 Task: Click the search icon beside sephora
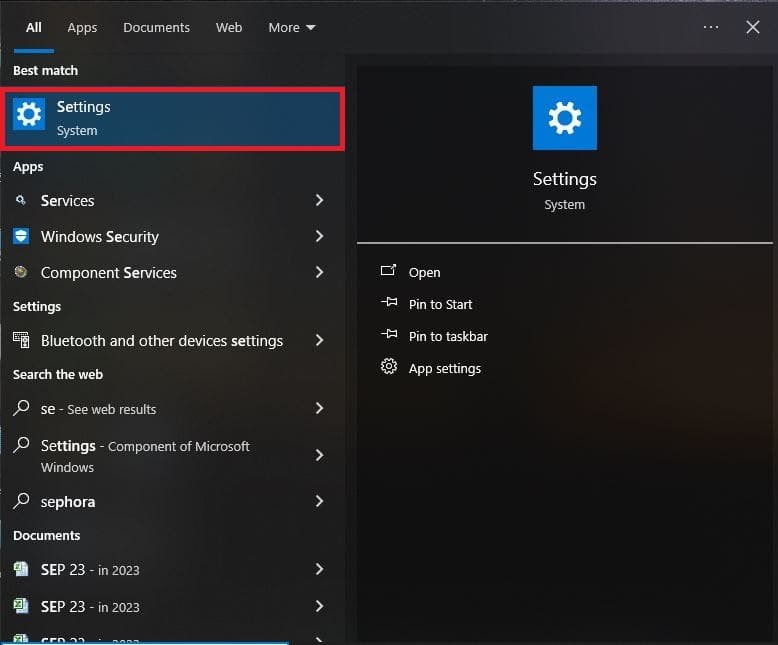tap(21, 502)
